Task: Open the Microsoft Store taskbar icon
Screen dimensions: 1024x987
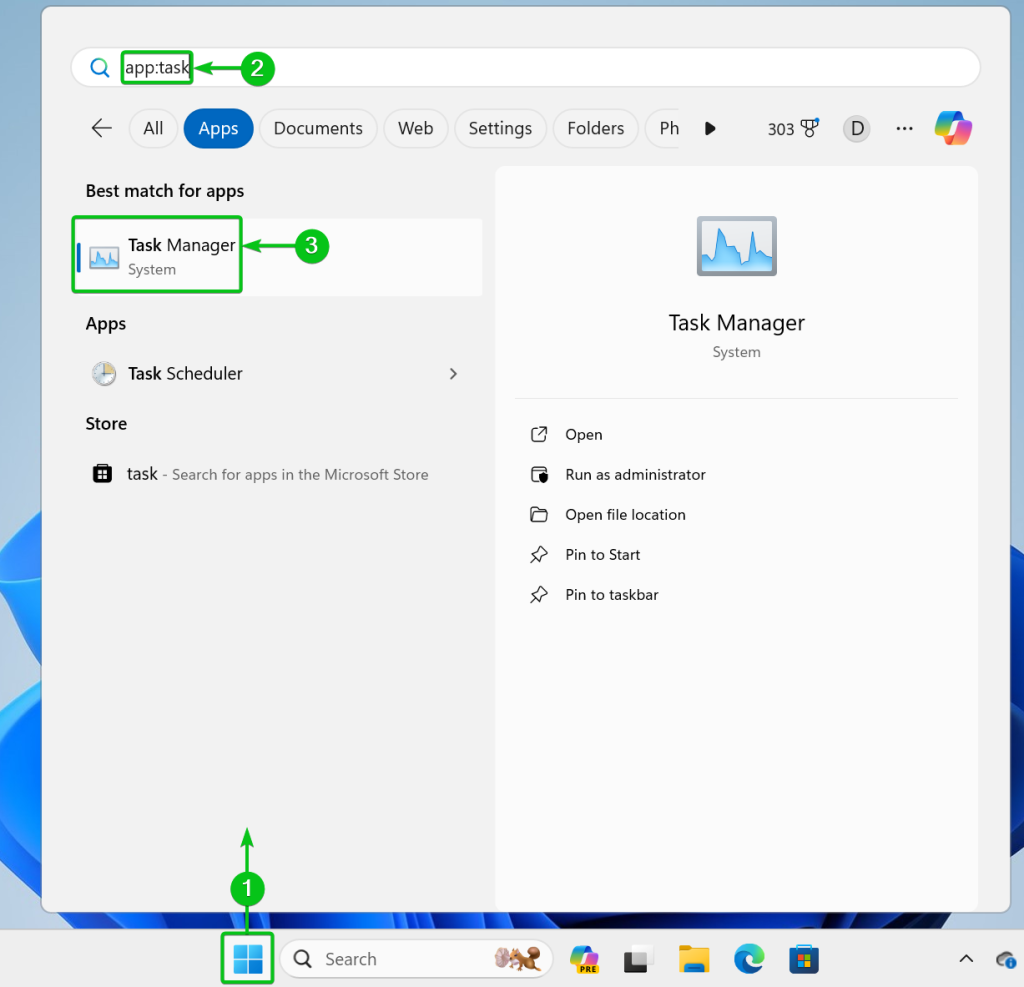Action: 804,958
